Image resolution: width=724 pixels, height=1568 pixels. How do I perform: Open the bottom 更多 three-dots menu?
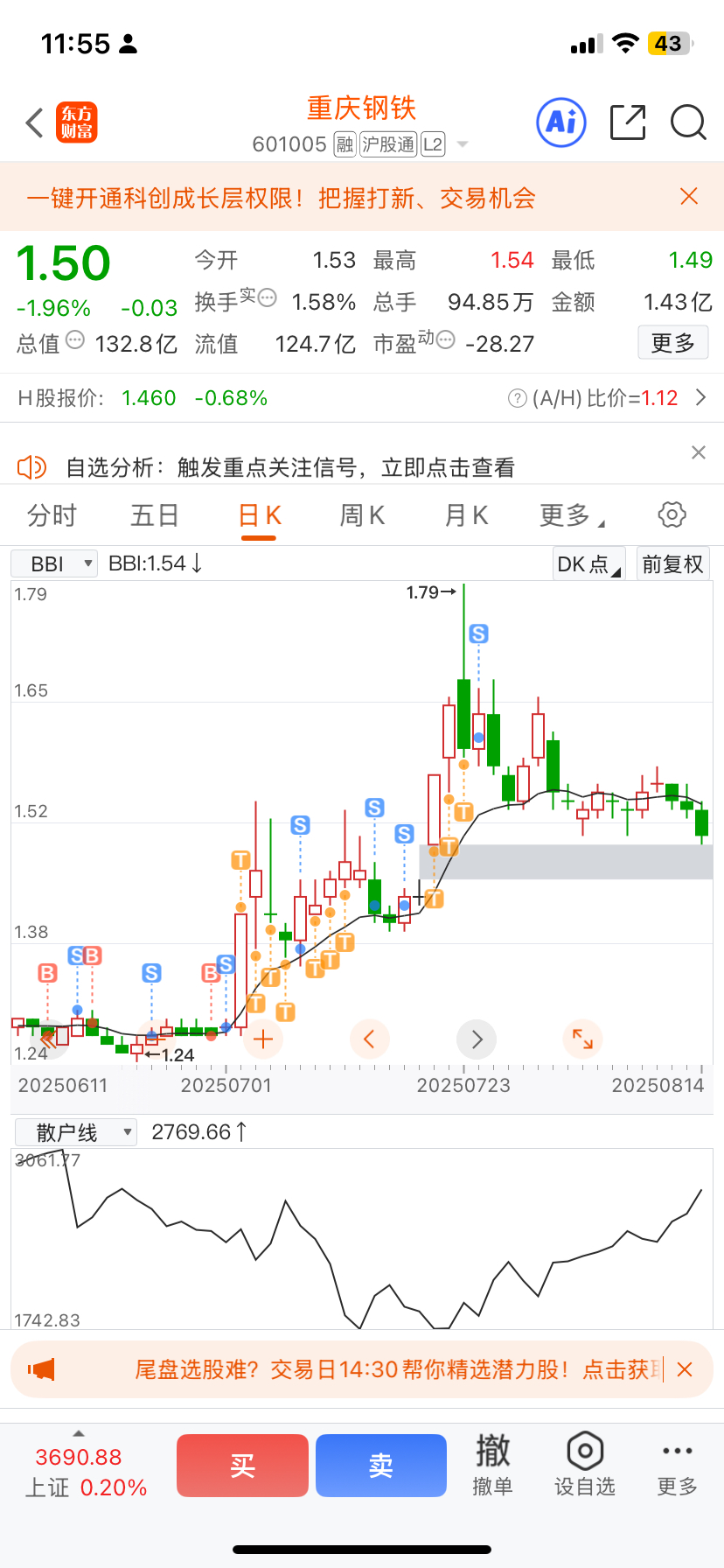click(x=678, y=1465)
